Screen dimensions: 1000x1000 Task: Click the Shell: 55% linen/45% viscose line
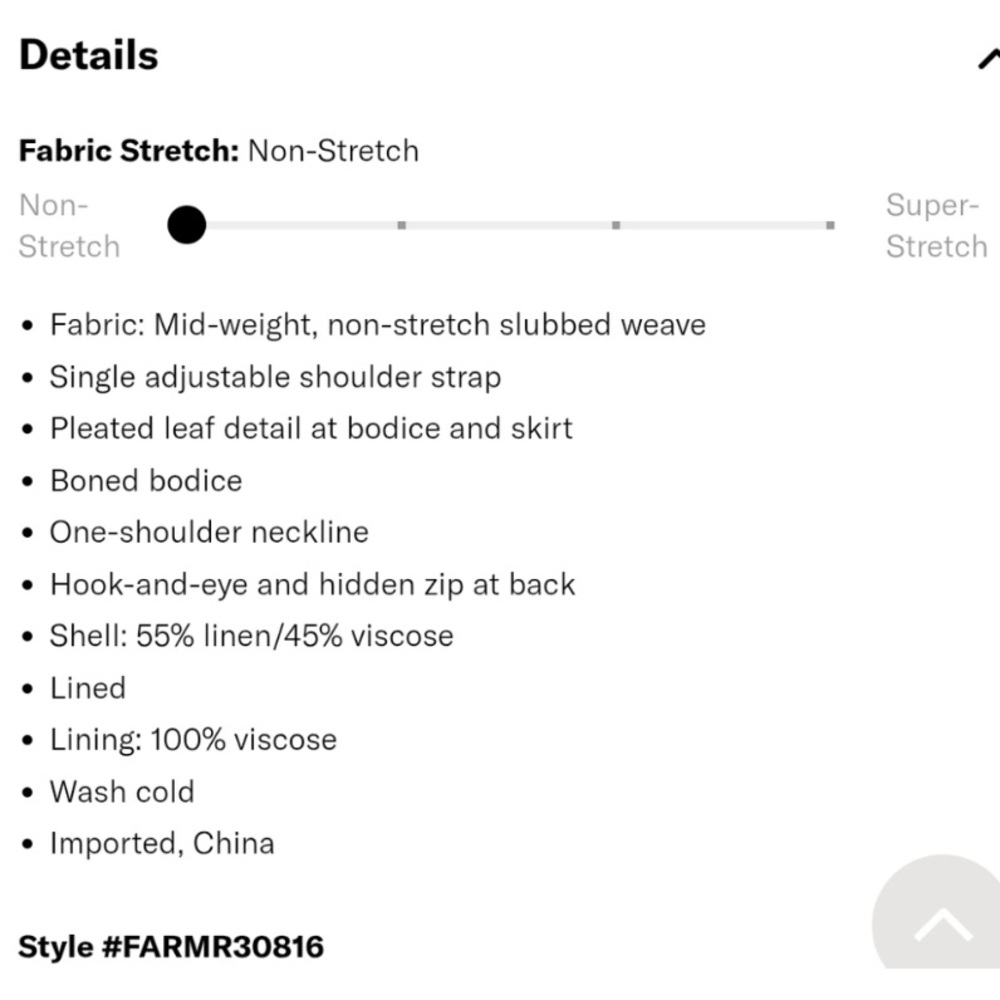click(251, 636)
